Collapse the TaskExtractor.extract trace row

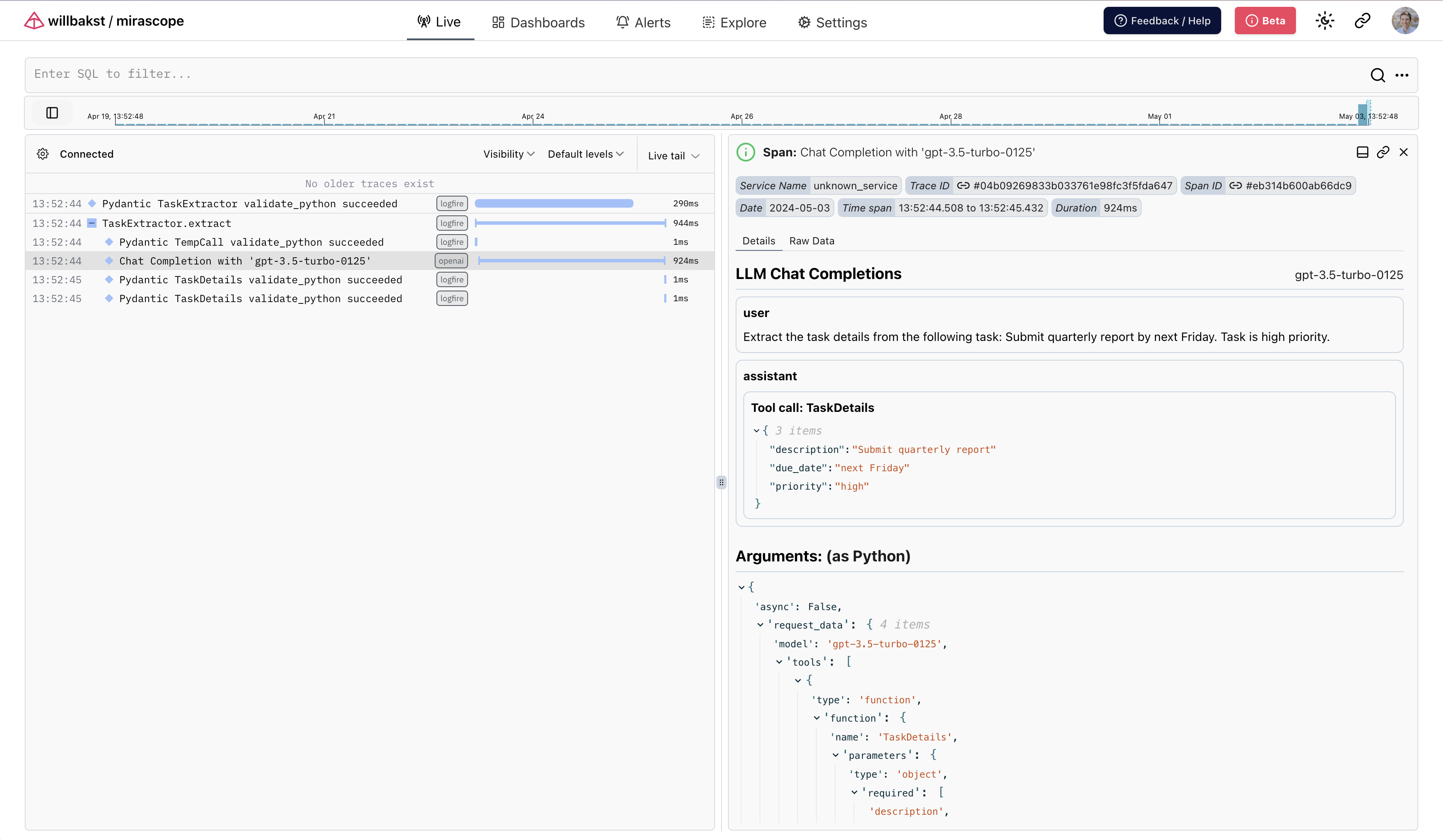(x=91, y=223)
